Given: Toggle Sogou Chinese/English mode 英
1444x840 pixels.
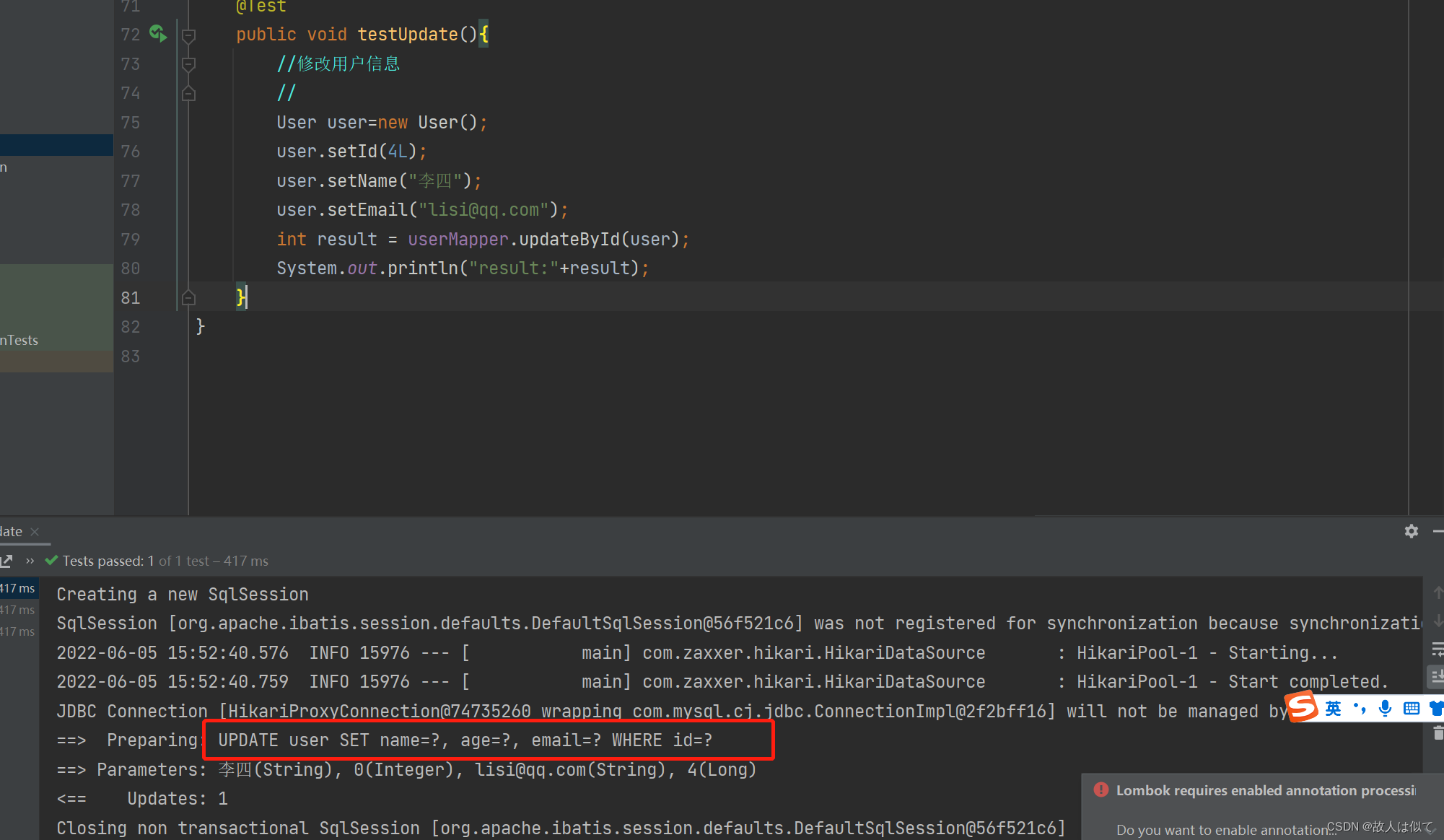Looking at the screenshot, I should [1333, 709].
